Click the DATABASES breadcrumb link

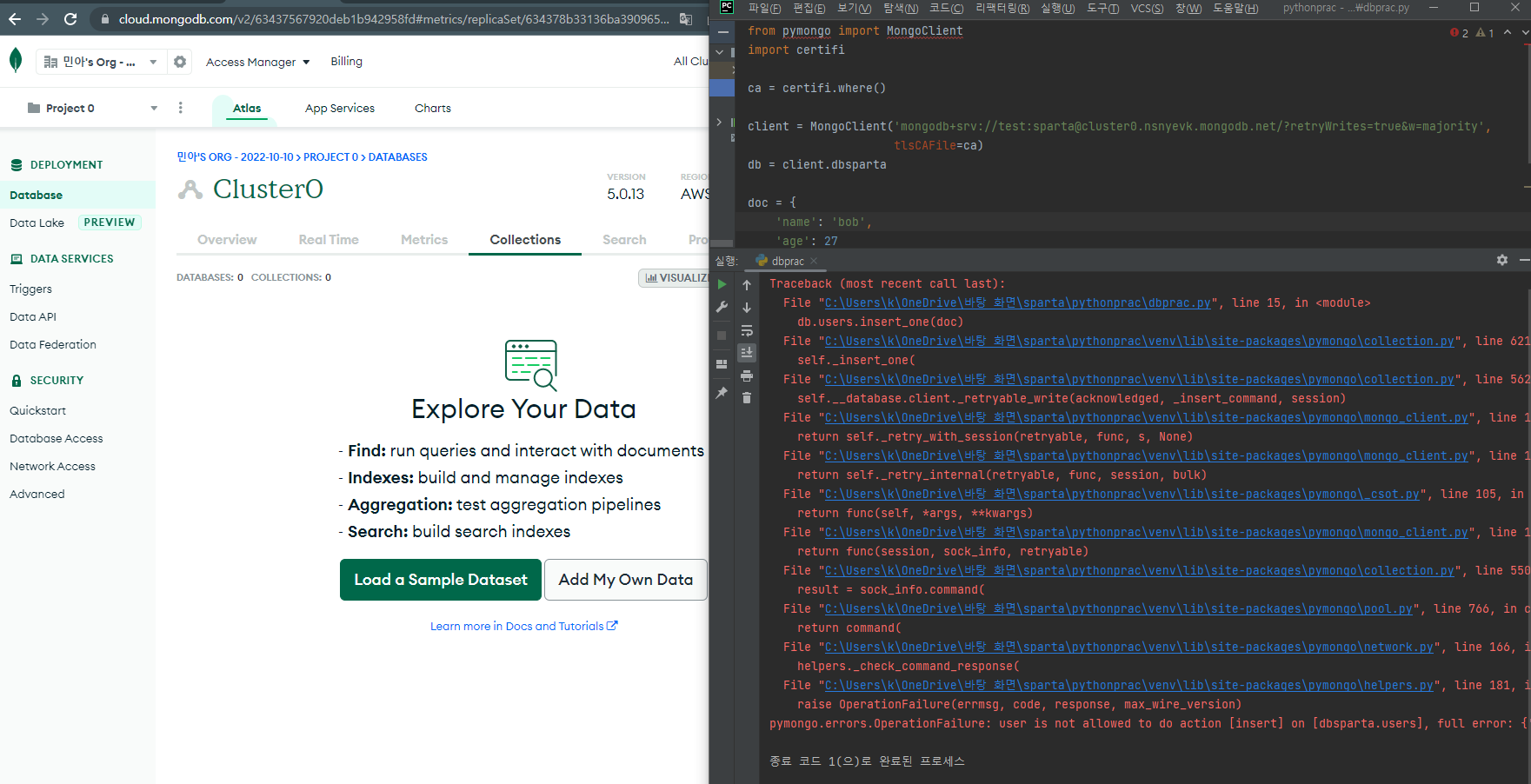[x=398, y=157]
